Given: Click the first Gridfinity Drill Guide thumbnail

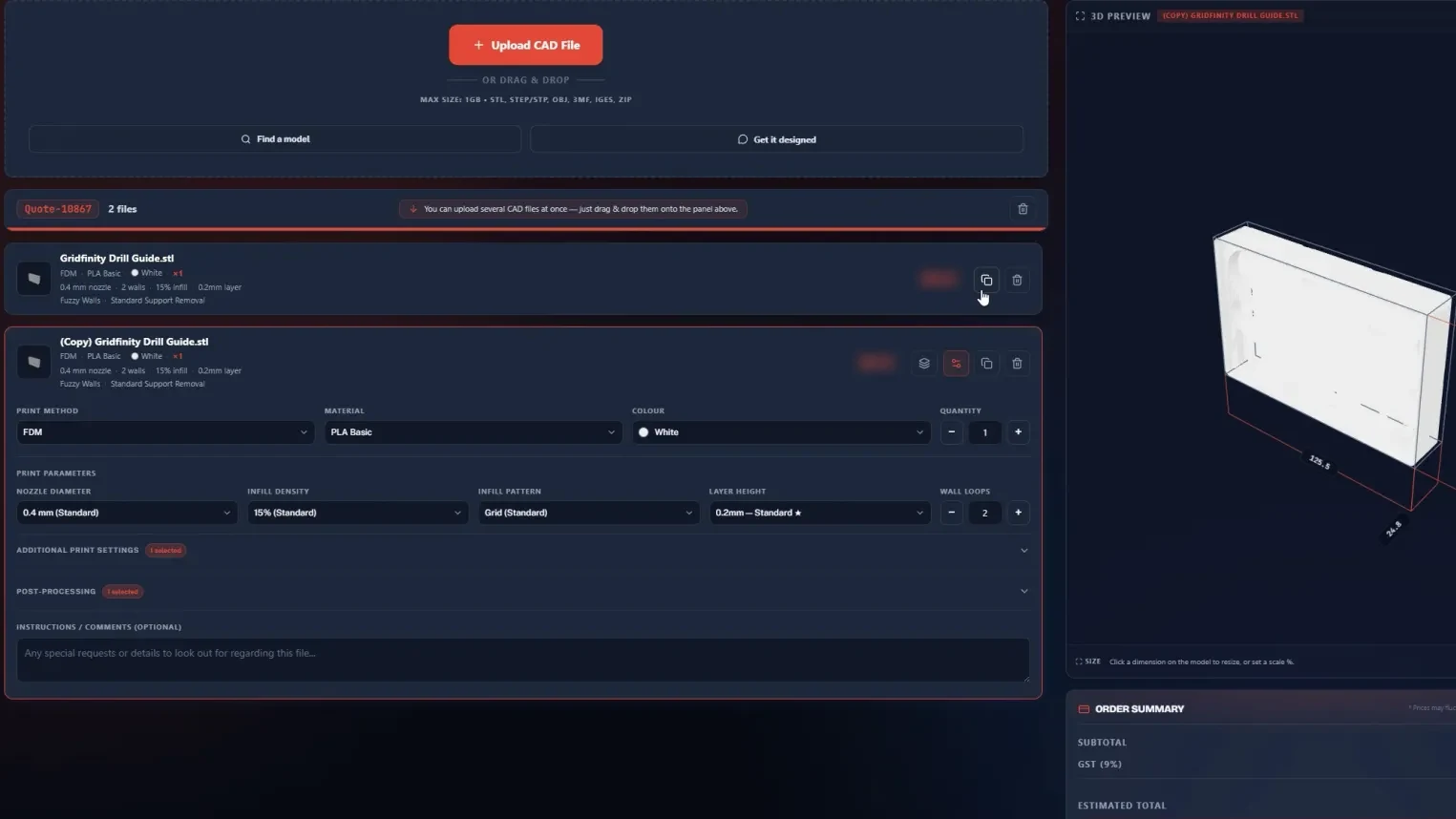Looking at the screenshot, I should 33,279.
